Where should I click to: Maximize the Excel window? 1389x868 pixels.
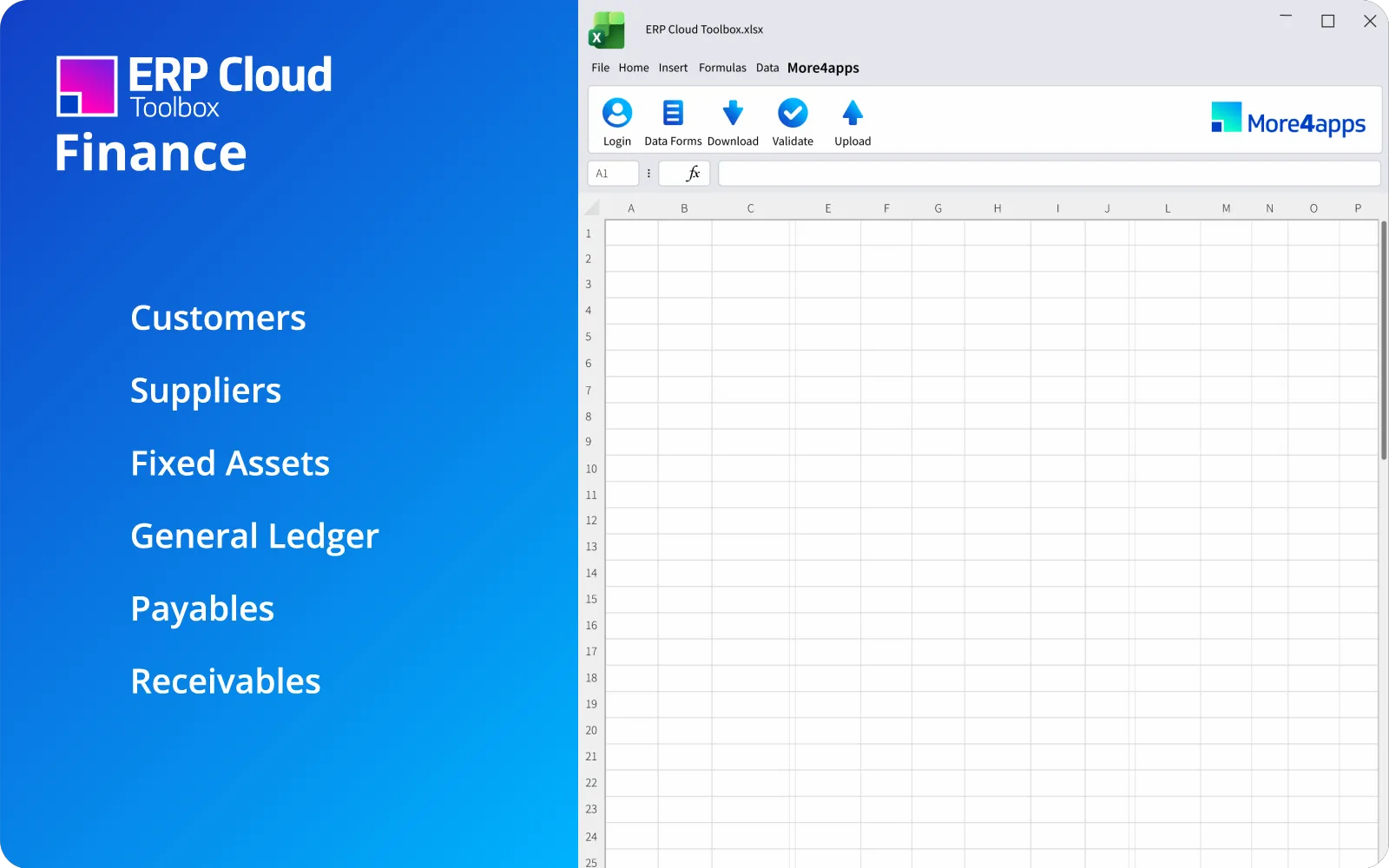(x=1328, y=21)
